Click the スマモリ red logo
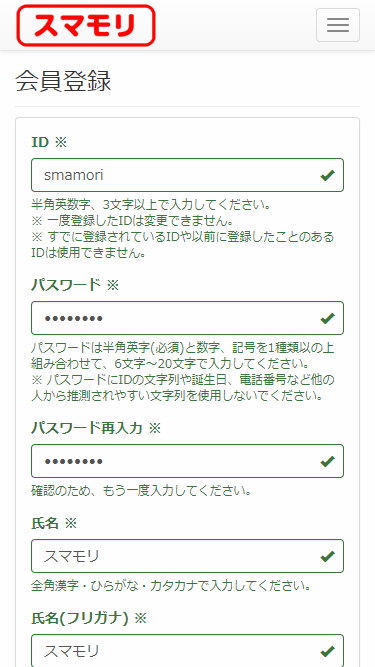The height and width of the screenshot is (667, 375). (x=86, y=26)
